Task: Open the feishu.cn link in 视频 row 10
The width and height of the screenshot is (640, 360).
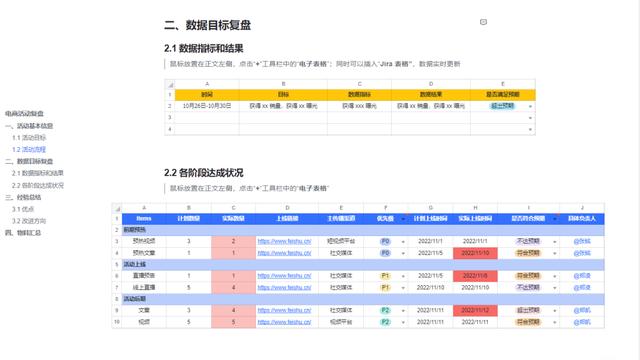Action: [x=284, y=322]
